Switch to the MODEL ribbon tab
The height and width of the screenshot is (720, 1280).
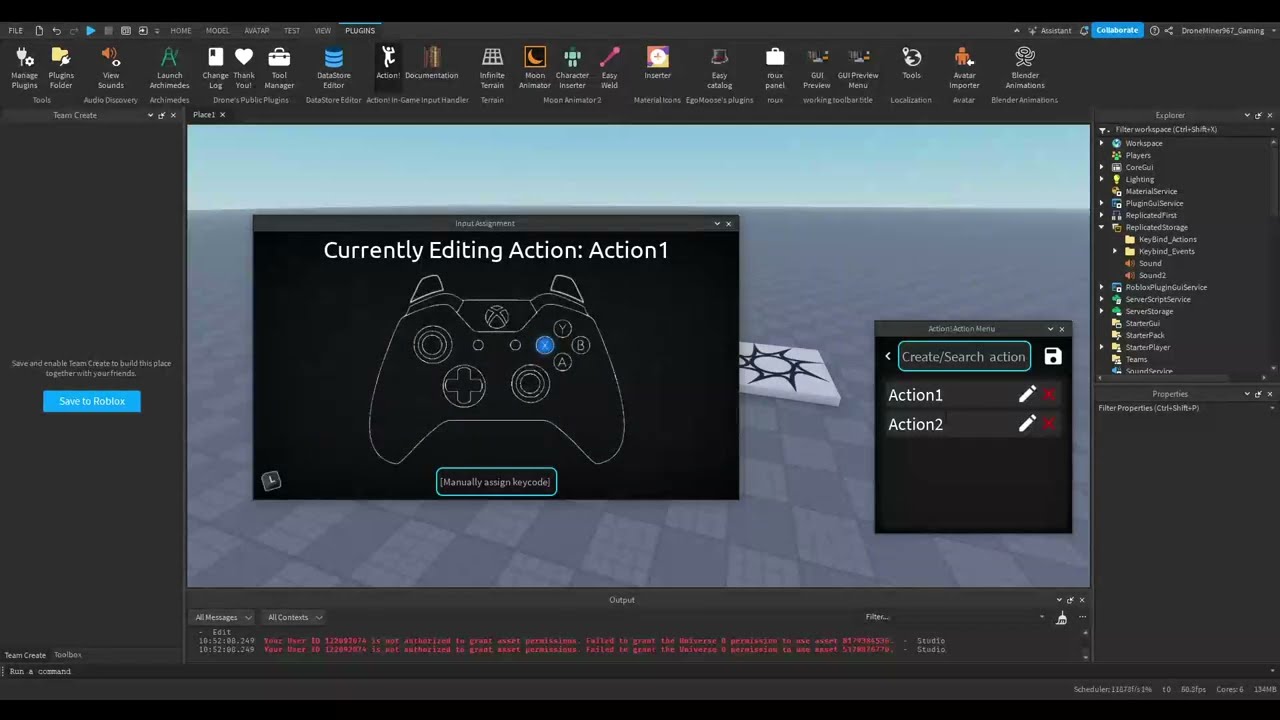pyautogui.click(x=217, y=31)
